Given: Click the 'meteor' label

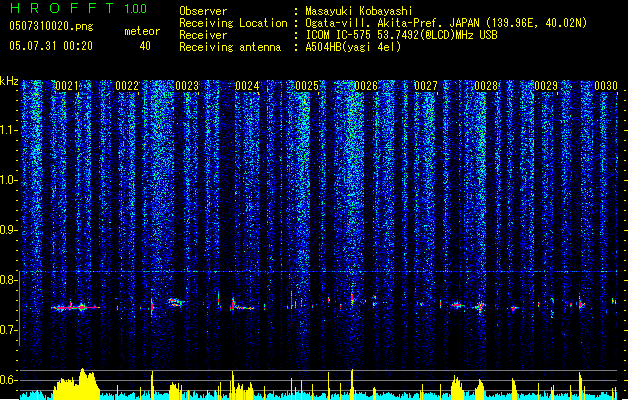Looking at the screenshot, I should tap(142, 31).
